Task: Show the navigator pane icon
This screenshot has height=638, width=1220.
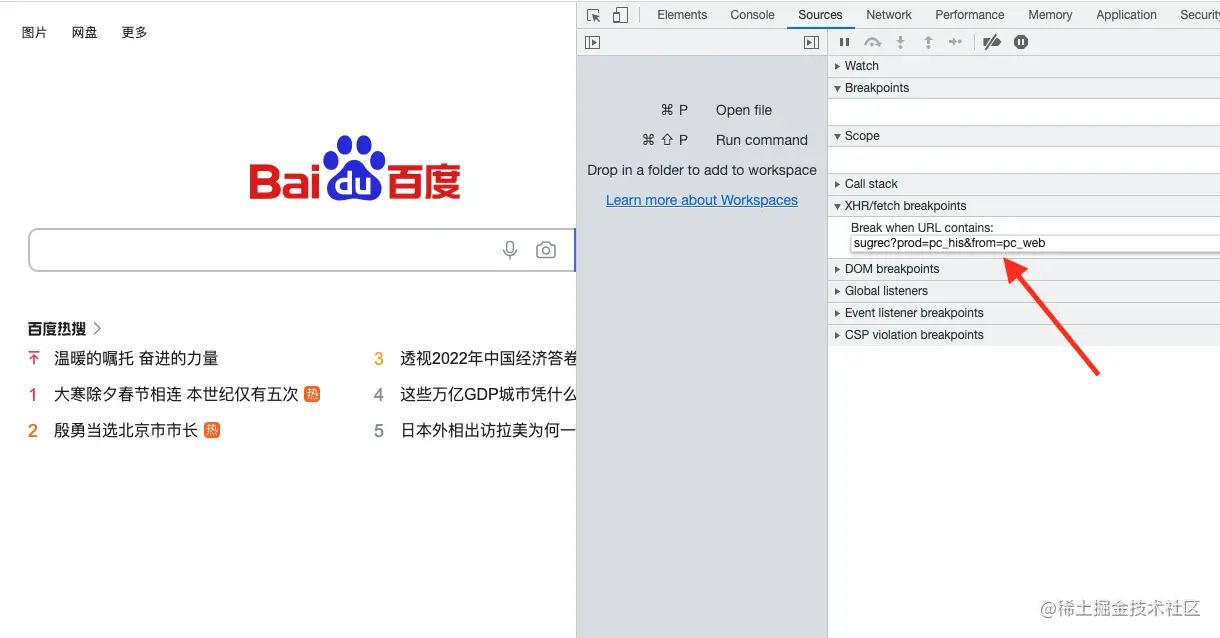Action: click(x=593, y=42)
